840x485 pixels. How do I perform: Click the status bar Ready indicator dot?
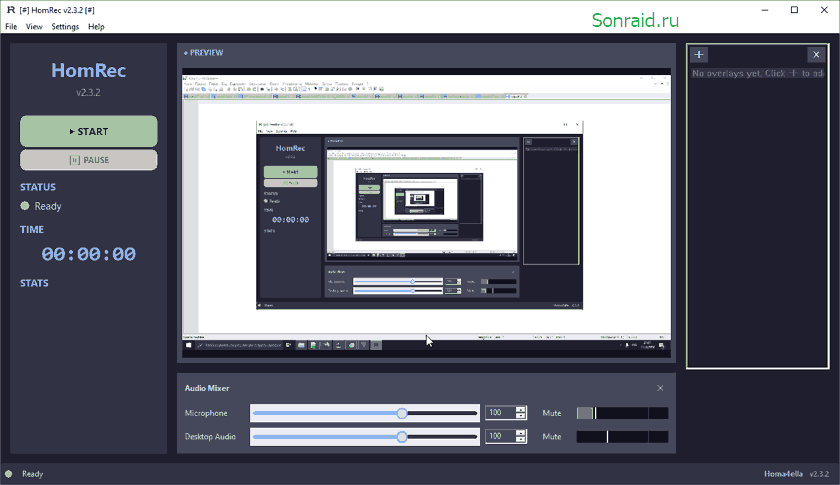[x=9, y=474]
